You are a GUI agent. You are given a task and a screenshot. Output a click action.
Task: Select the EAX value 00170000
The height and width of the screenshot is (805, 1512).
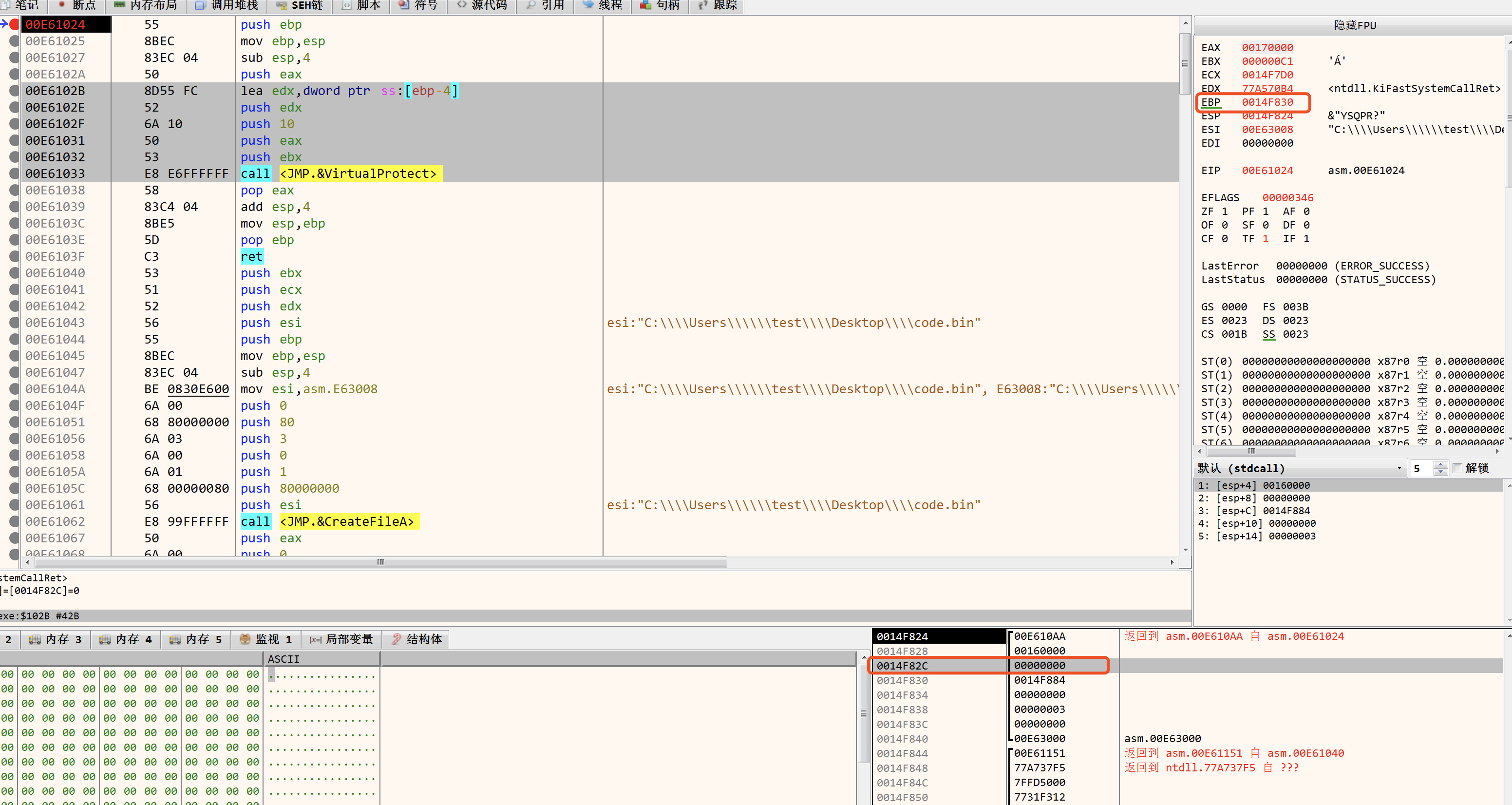[x=1267, y=48]
